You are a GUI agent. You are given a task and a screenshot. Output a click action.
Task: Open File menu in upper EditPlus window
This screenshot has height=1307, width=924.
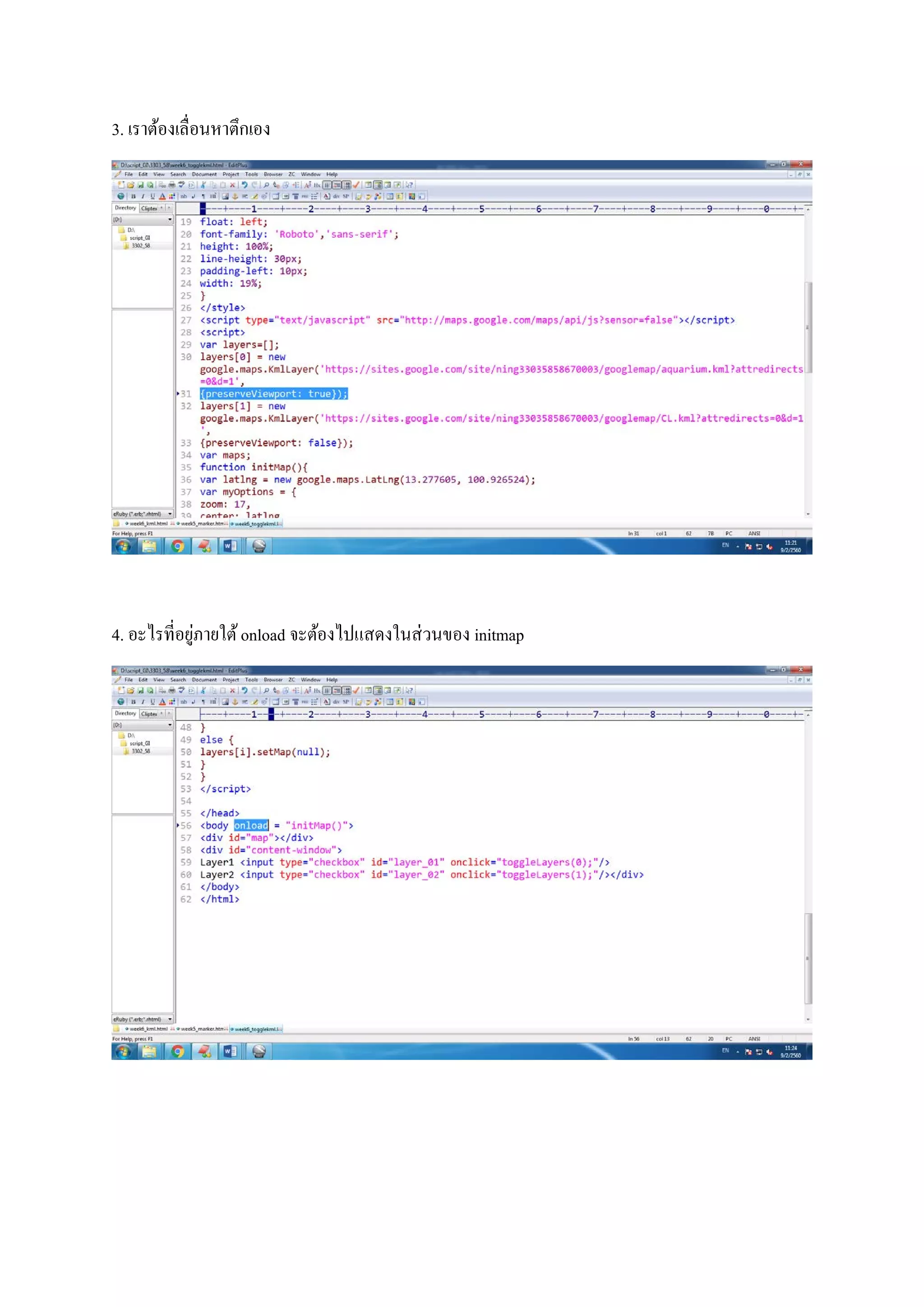coord(129,174)
